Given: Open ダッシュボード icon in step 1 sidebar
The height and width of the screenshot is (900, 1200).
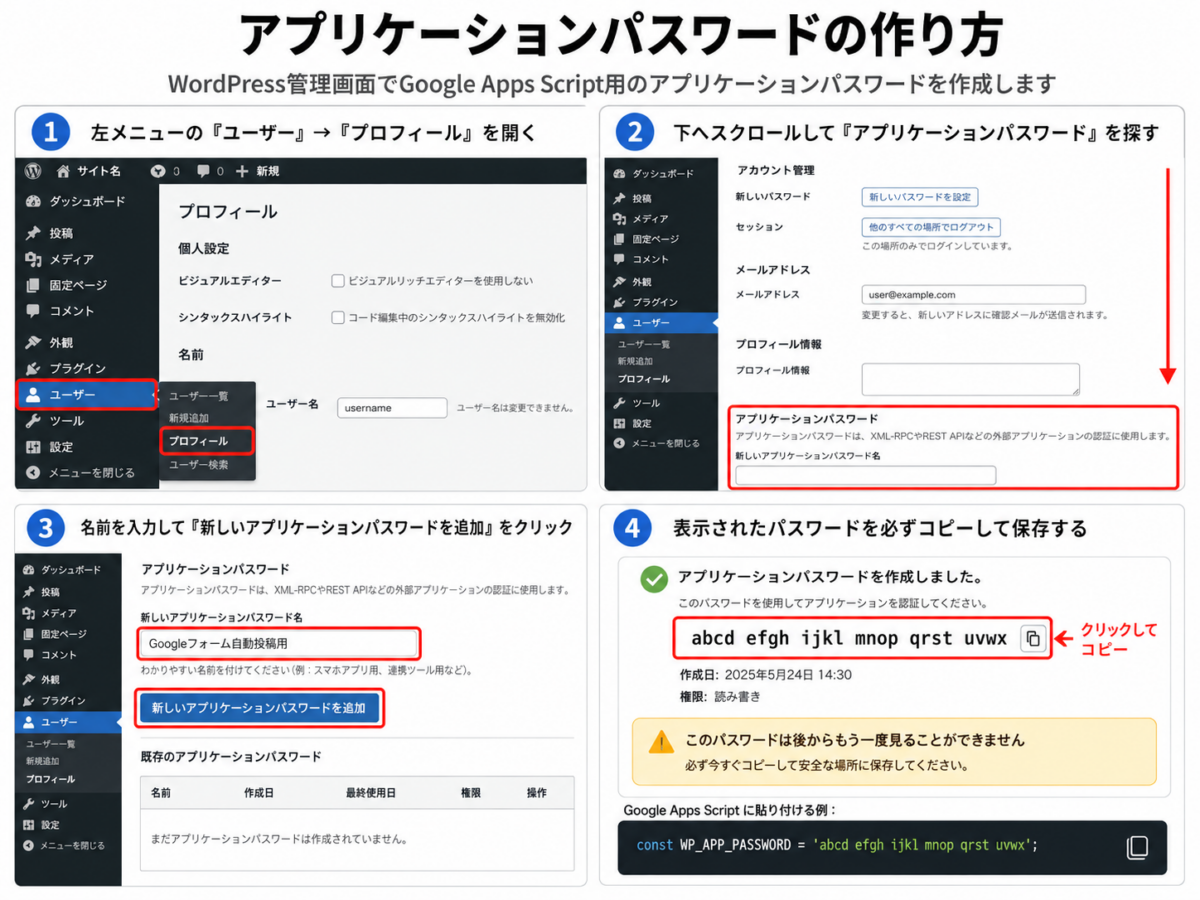Looking at the screenshot, I should [33, 201].
